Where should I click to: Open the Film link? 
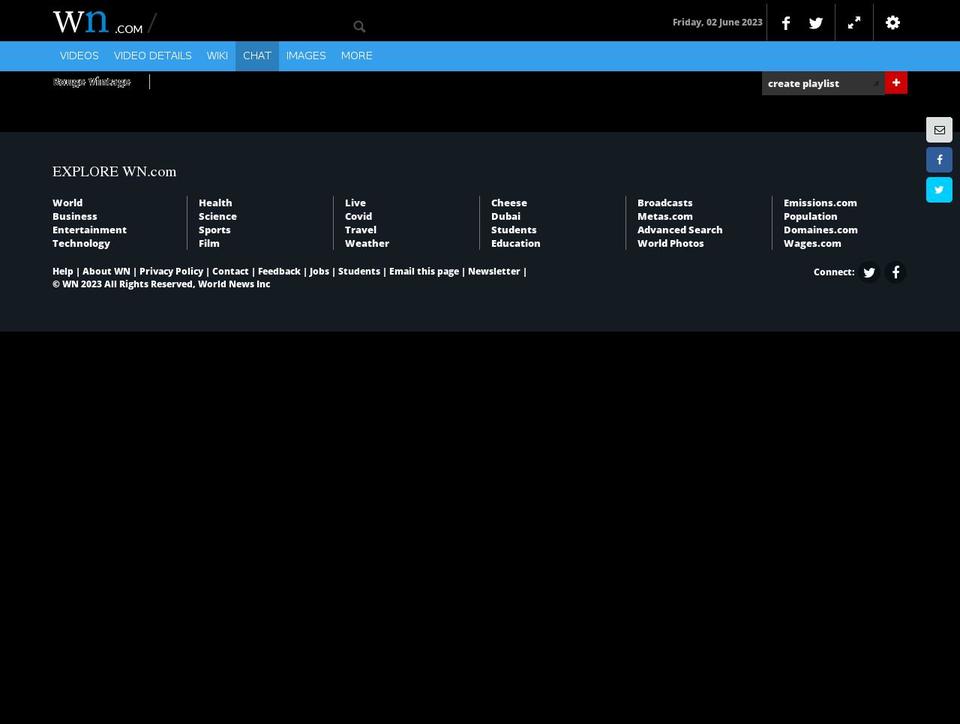(x=209, y=243)
